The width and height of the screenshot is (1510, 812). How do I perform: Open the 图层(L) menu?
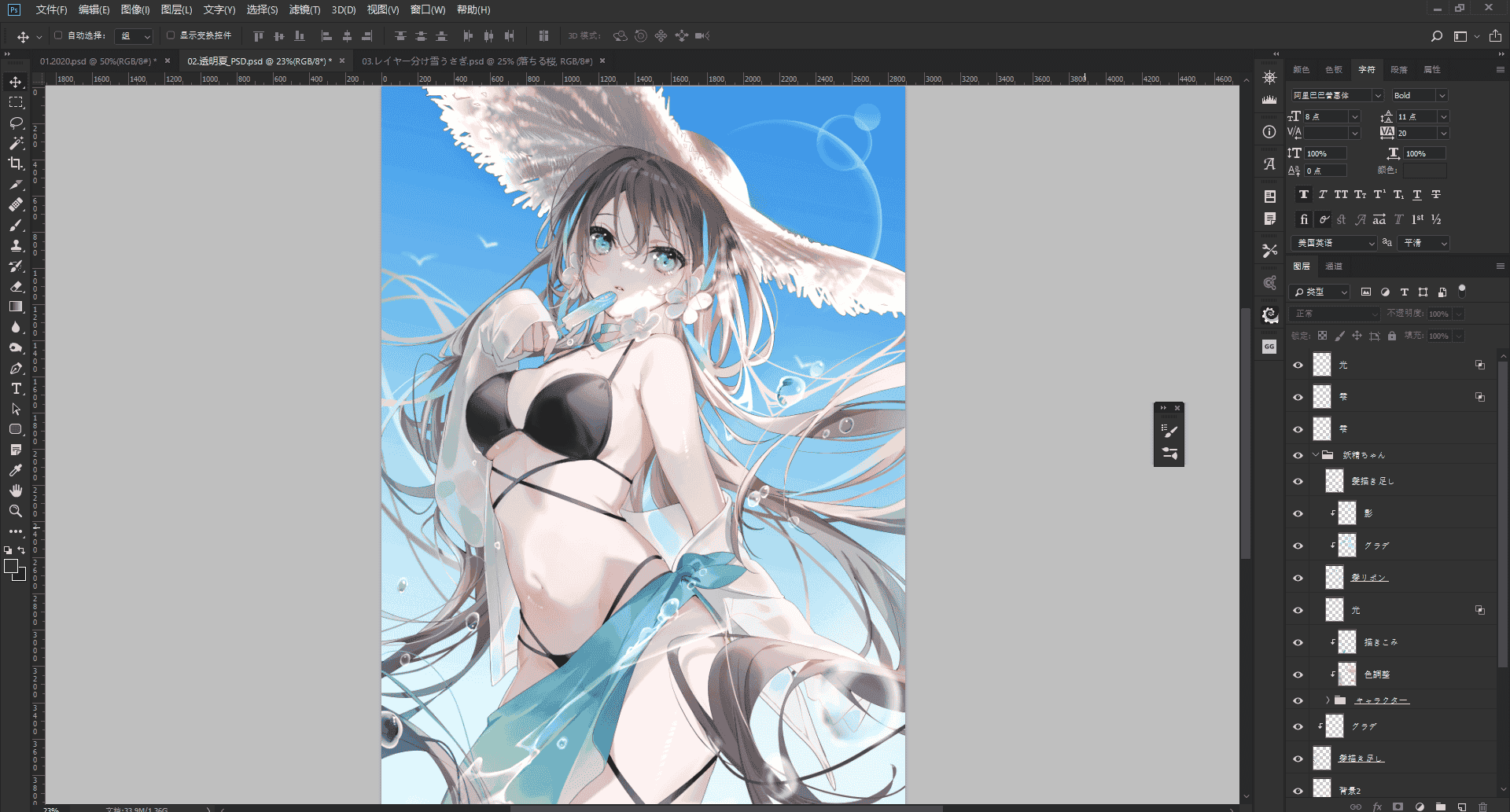pyautogui.click(x=176, y=10)
